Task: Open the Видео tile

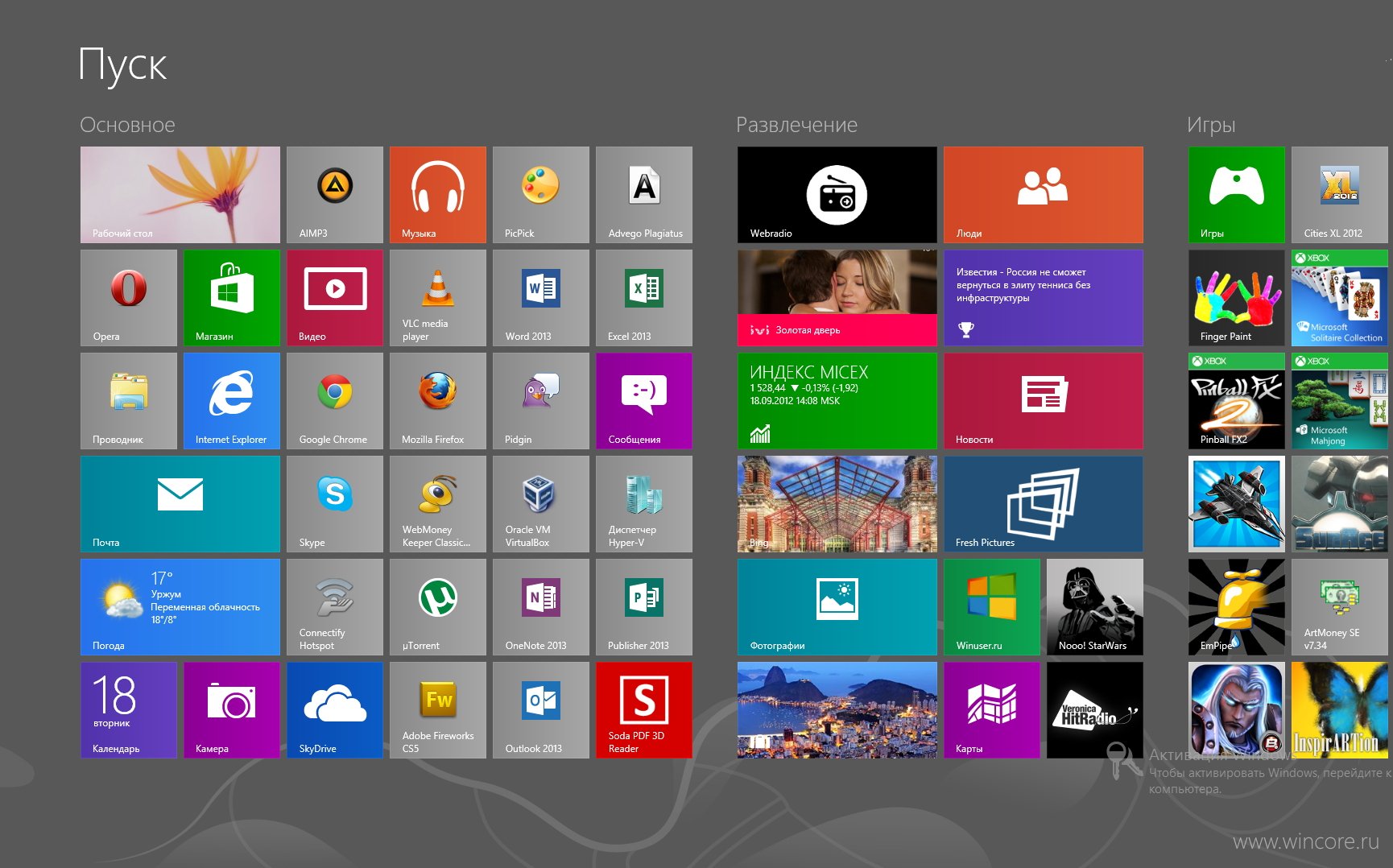Action: pyautogui.click(x=335, y=298)
